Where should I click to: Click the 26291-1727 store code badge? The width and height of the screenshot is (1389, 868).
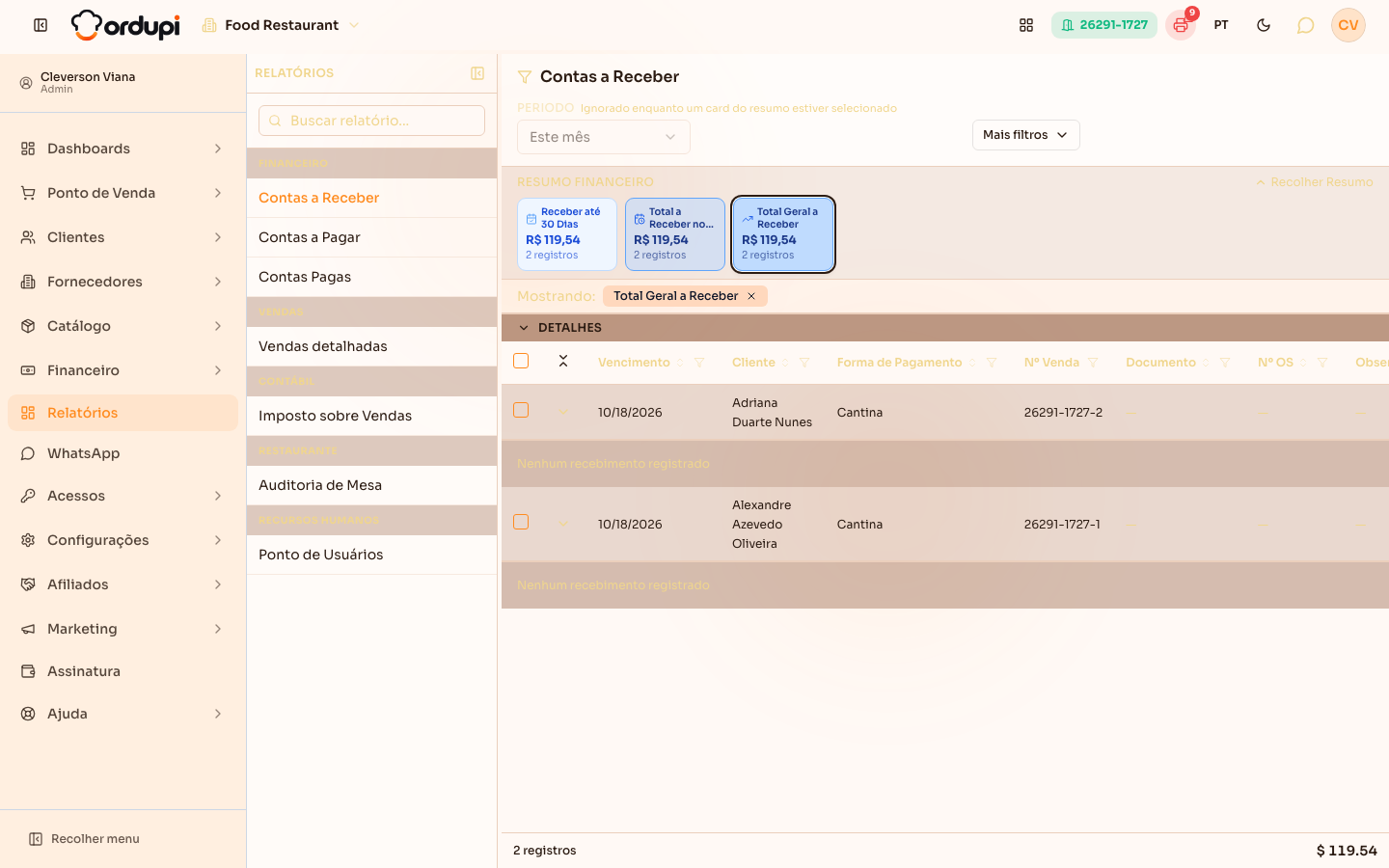tap(1104, 25)
